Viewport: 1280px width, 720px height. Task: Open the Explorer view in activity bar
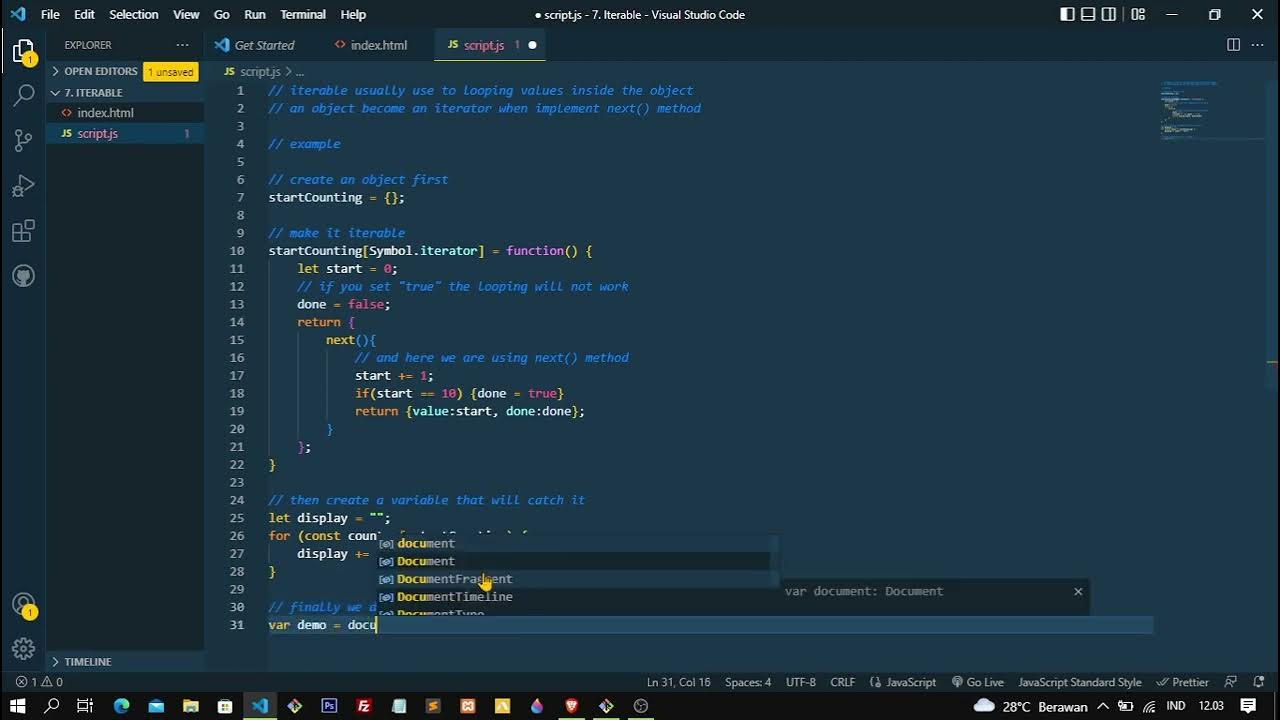[x=23, y=52]
